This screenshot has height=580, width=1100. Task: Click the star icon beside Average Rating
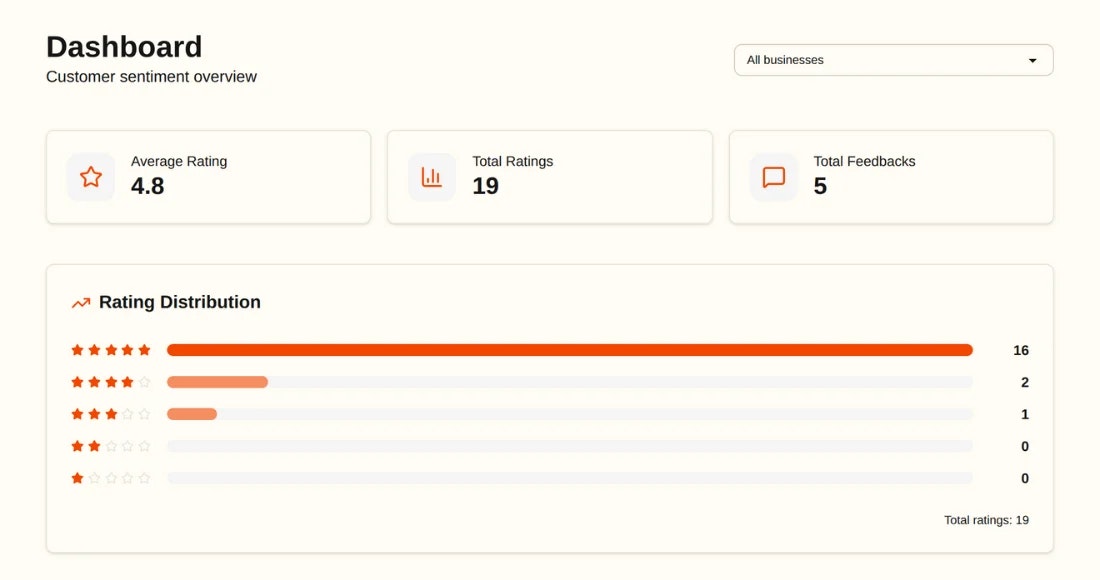click(x=90, y=176)
